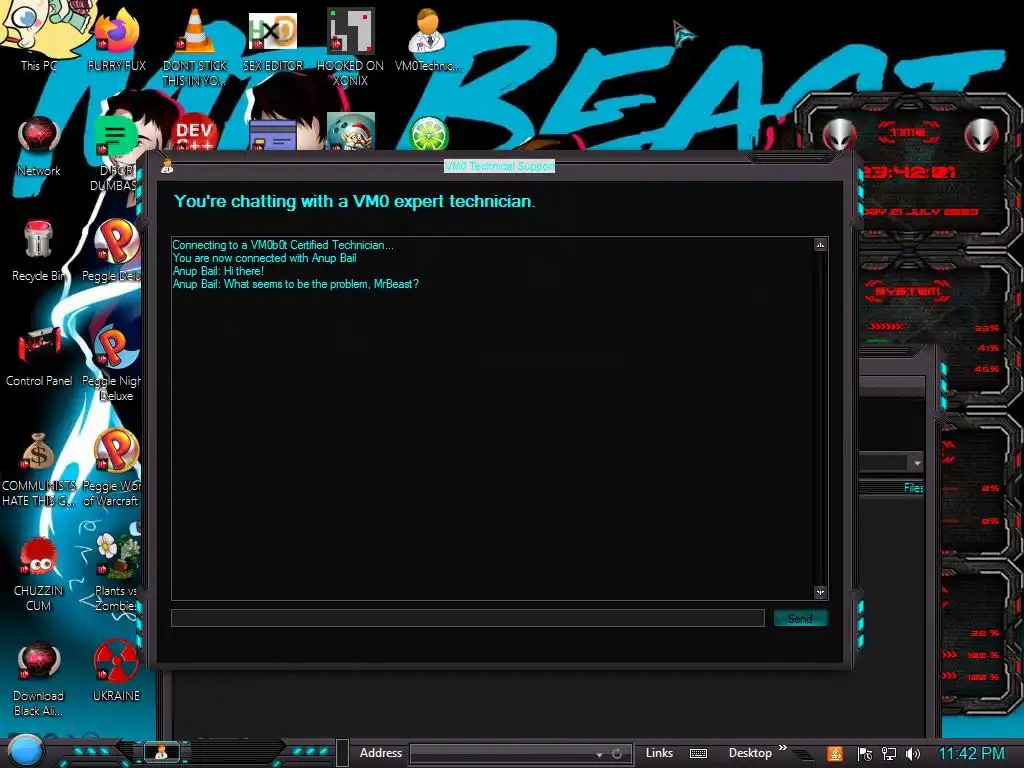The height and width of the screenshot is (768, 1024).
Task: Click the chat scrollbar down arrow
Action: point(820,592)
